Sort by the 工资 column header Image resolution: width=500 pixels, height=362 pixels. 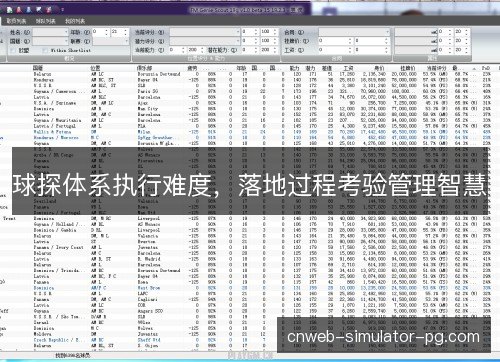(348, 68)
